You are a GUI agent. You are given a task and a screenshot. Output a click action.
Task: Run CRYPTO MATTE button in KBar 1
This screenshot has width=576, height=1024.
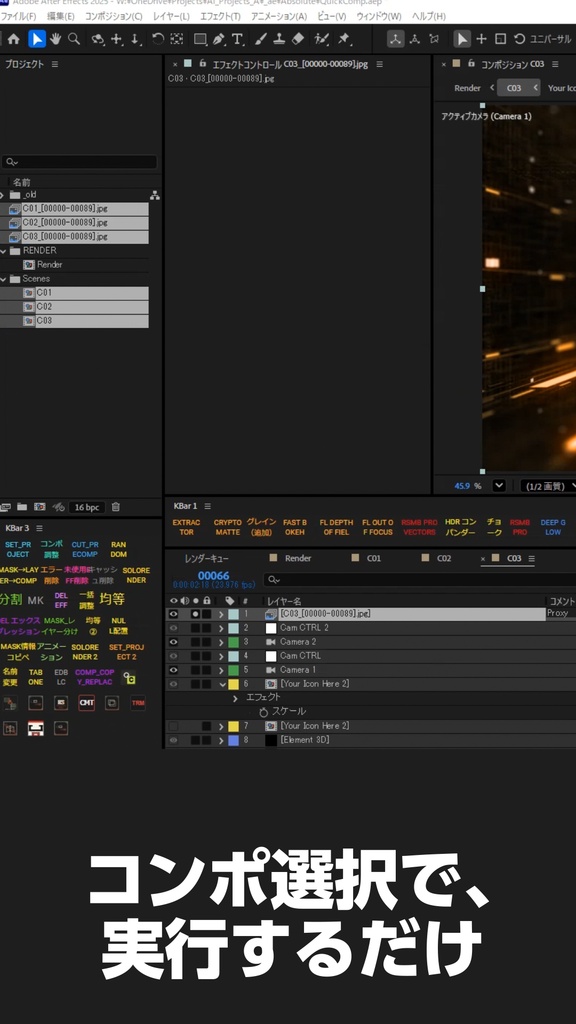(227, 527)
